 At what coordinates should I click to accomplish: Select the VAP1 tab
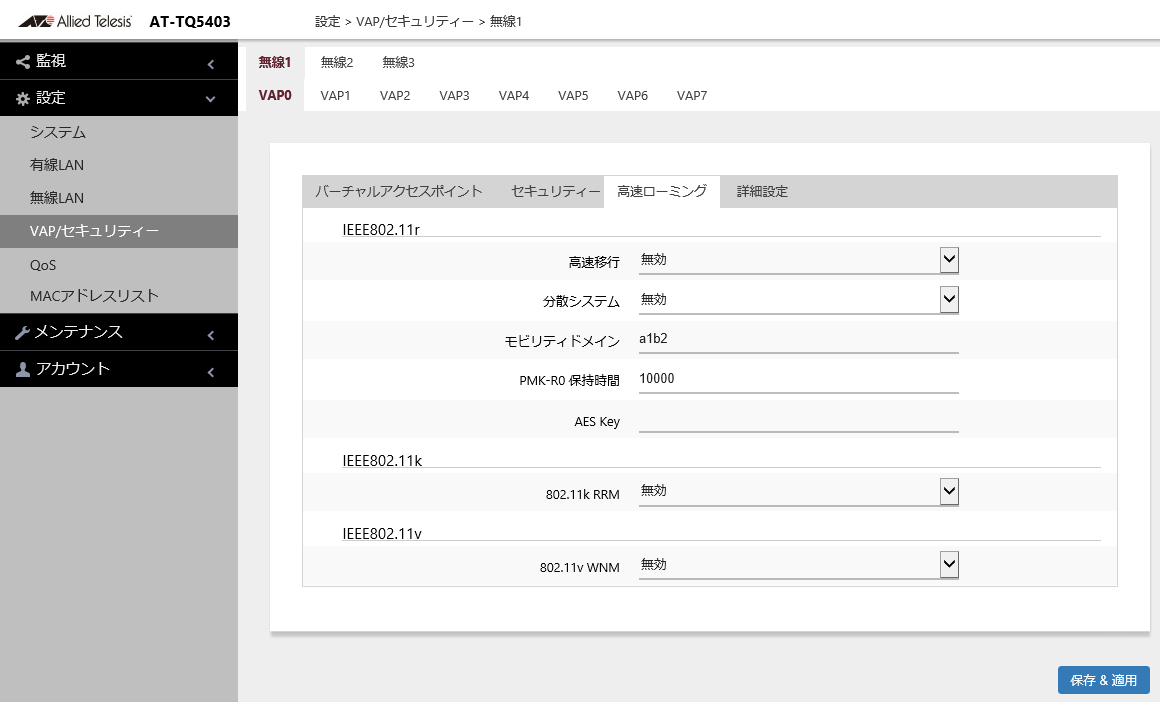click(x=335, y=95)
